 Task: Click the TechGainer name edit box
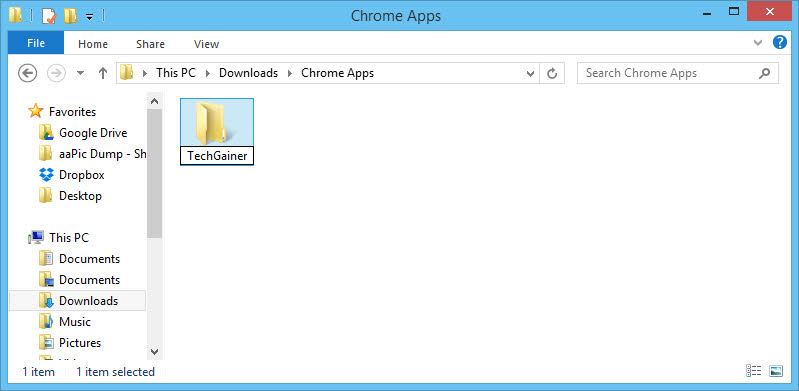point(217,156)
